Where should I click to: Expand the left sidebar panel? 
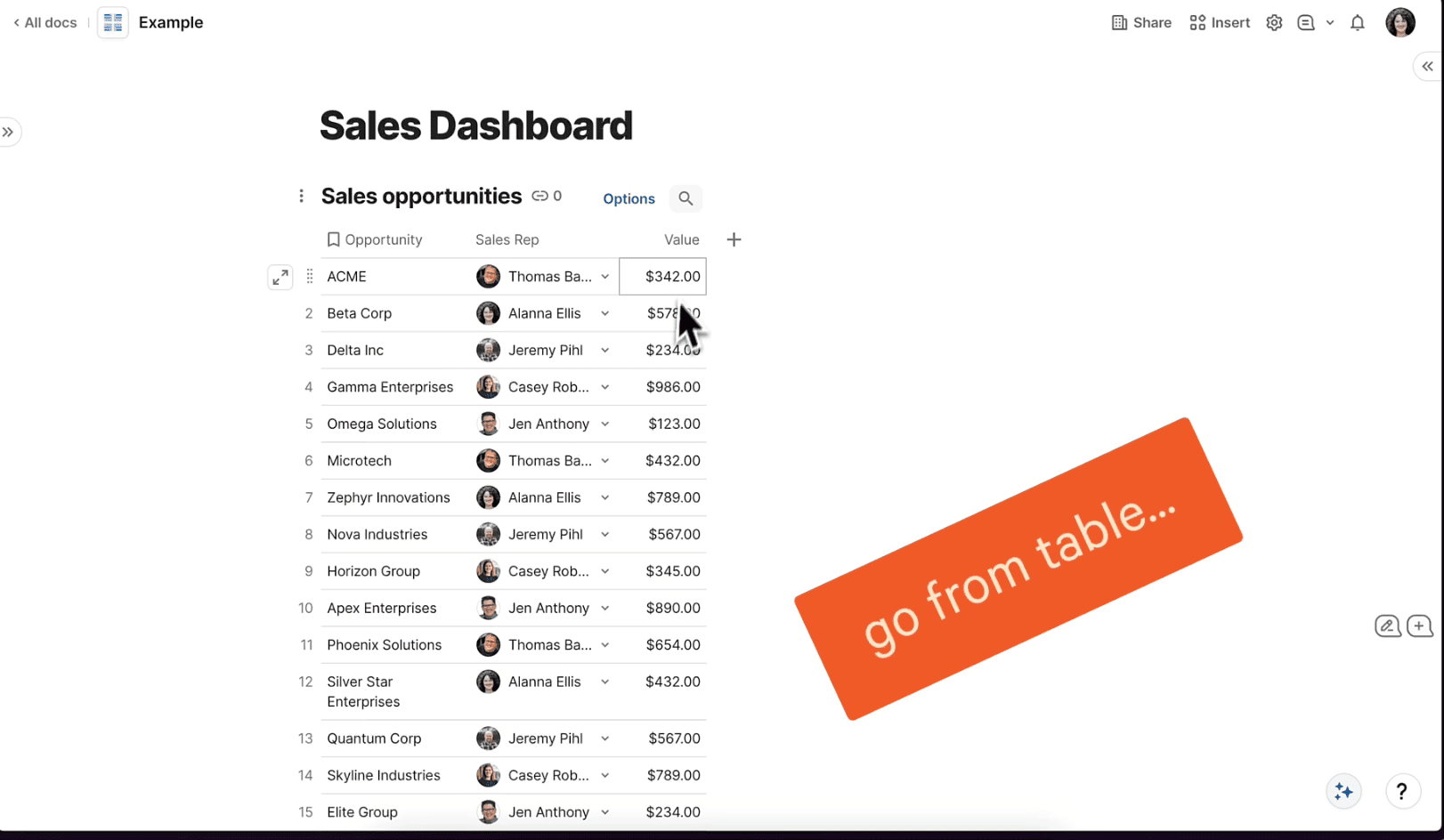pyautogui.click(x=8, y=133)
